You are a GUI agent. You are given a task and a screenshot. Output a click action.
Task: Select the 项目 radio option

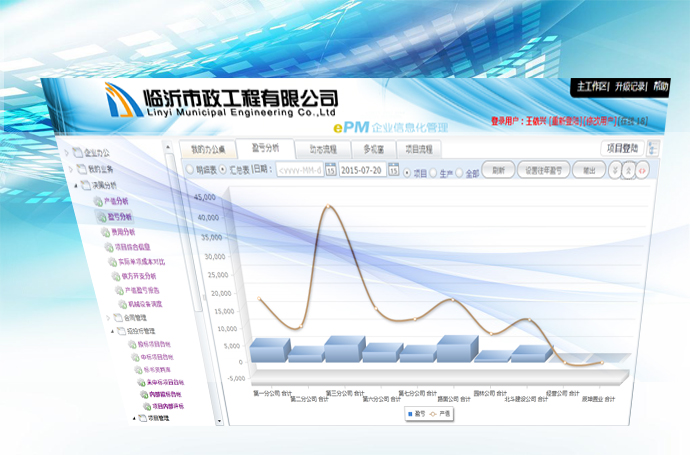coord(407,173)
